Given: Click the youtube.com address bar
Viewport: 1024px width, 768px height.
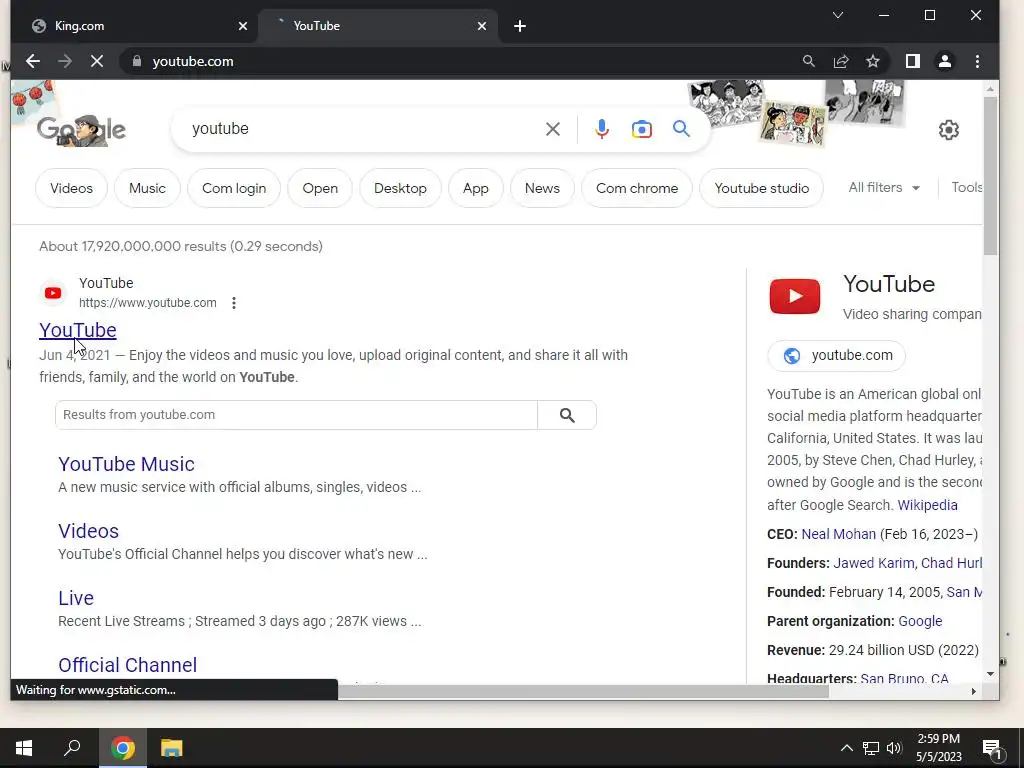Looking at the screenshot, I should 457,61.
